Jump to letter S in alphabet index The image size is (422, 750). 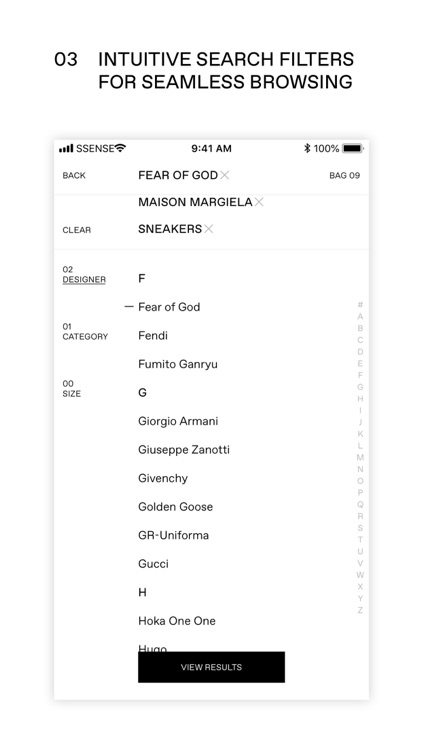tap(360, 528)
